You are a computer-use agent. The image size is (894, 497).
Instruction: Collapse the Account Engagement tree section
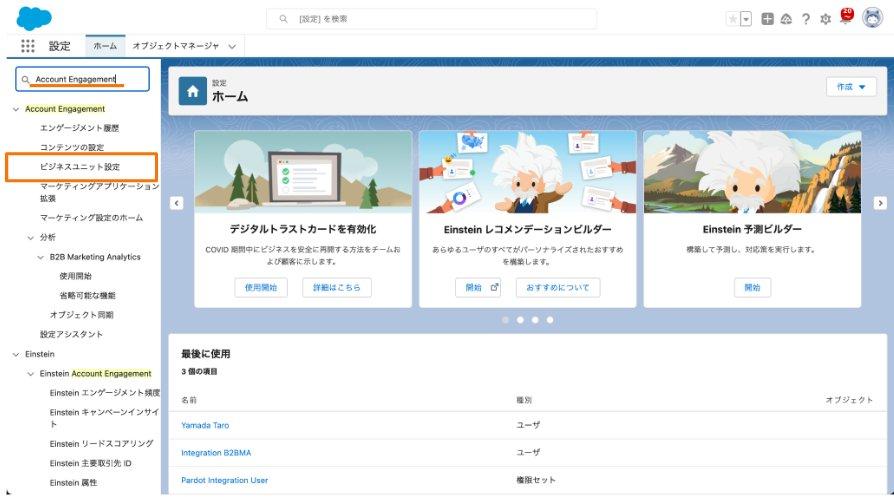[x=16, y=109]
